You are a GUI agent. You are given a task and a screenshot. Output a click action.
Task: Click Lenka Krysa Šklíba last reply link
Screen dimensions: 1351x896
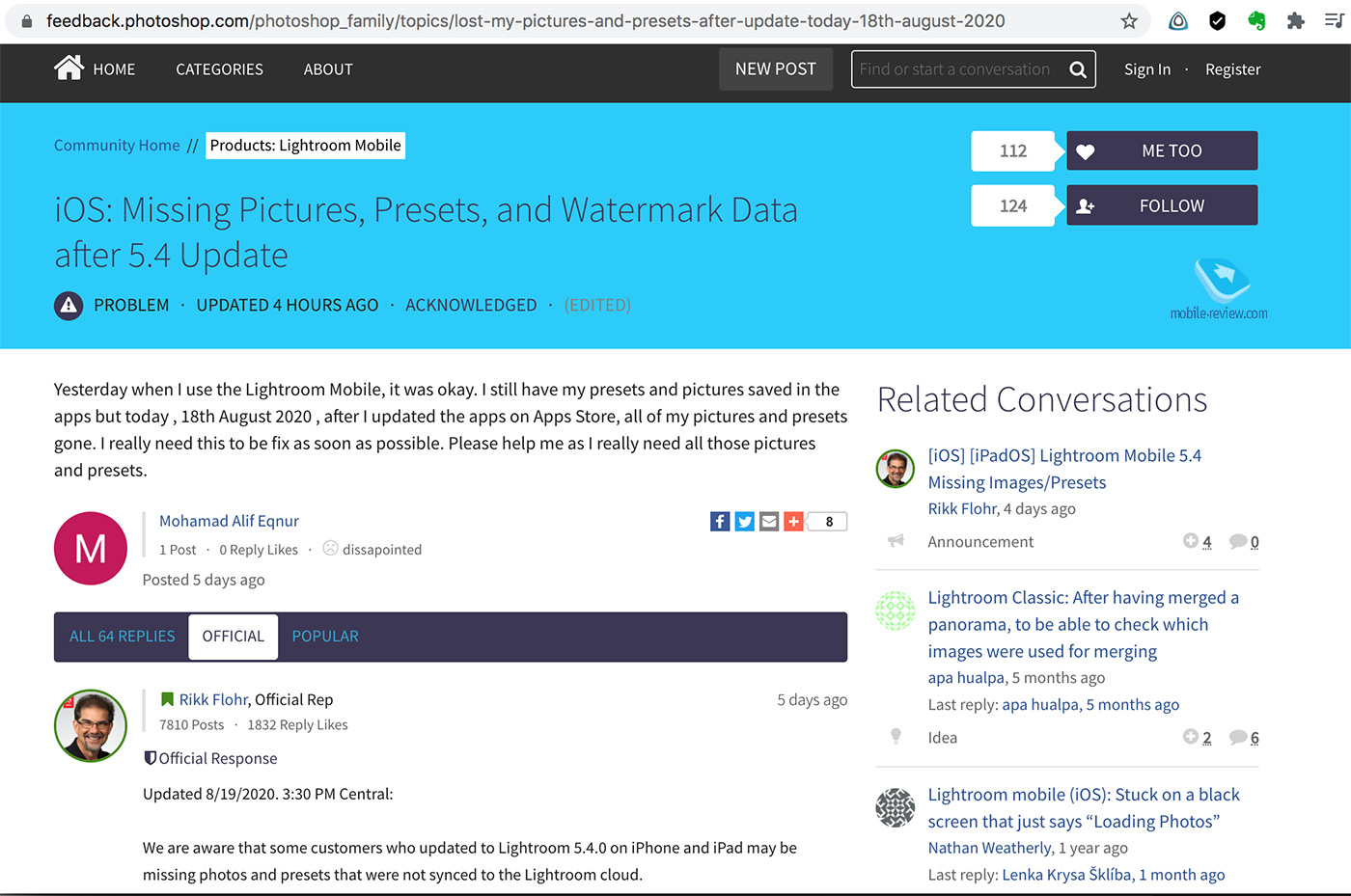pyautogui.click(x=1114, y=875)
